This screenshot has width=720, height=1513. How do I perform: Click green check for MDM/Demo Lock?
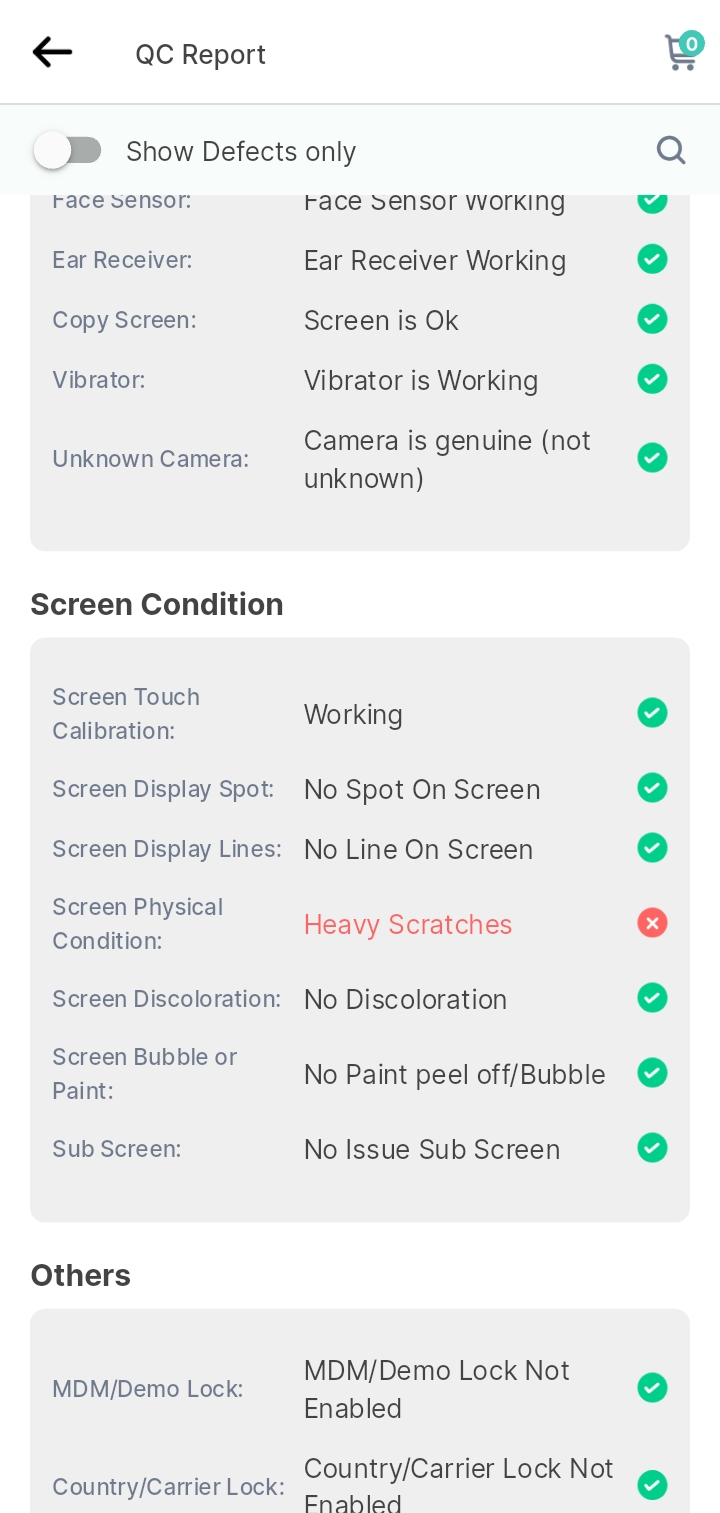click(652, 1388)
